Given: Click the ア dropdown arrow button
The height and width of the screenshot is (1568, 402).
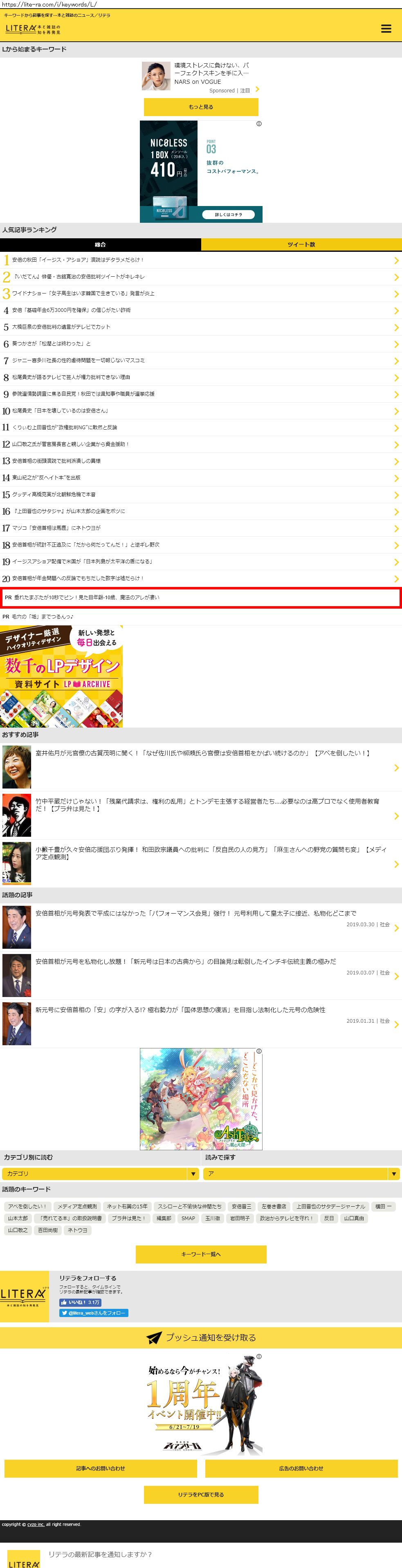Looking at the screenshot, I should point(394,1174).
